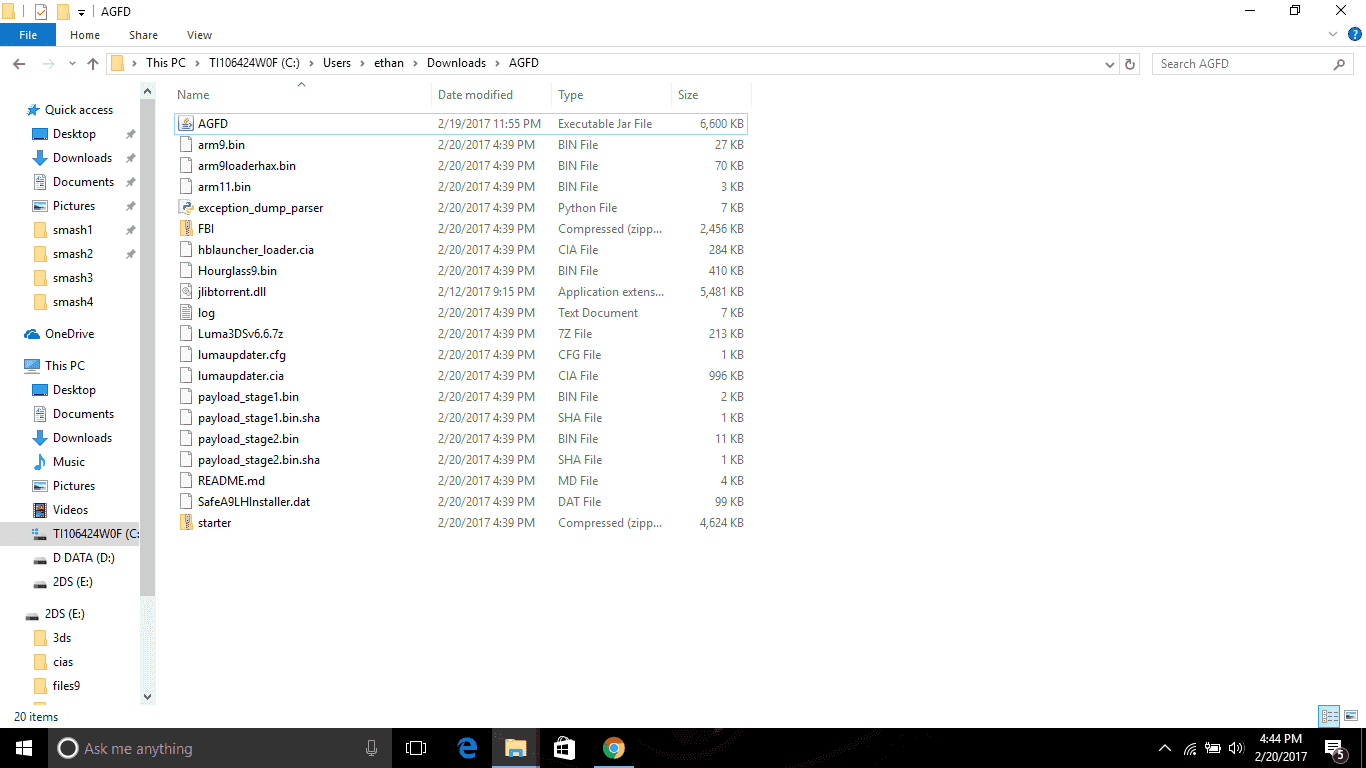Open recent locations dropdown arrow

72,64
